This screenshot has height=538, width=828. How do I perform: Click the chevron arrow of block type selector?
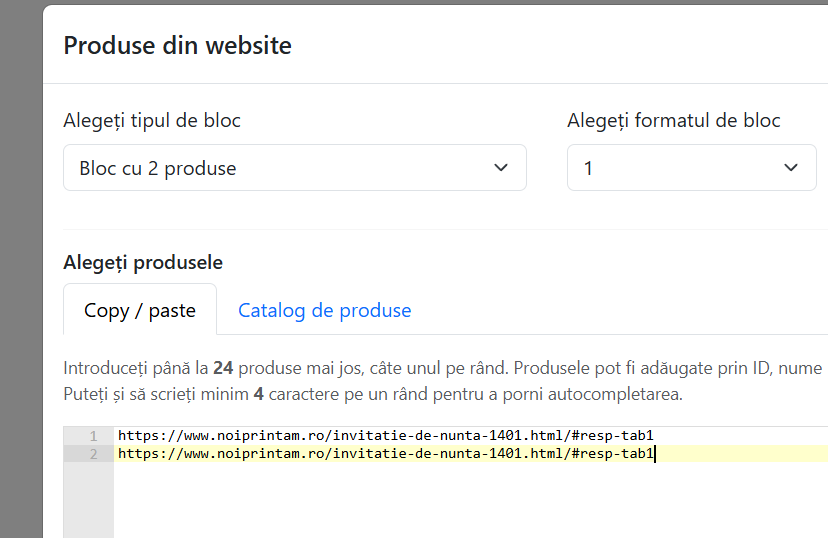tap(502, 168)
